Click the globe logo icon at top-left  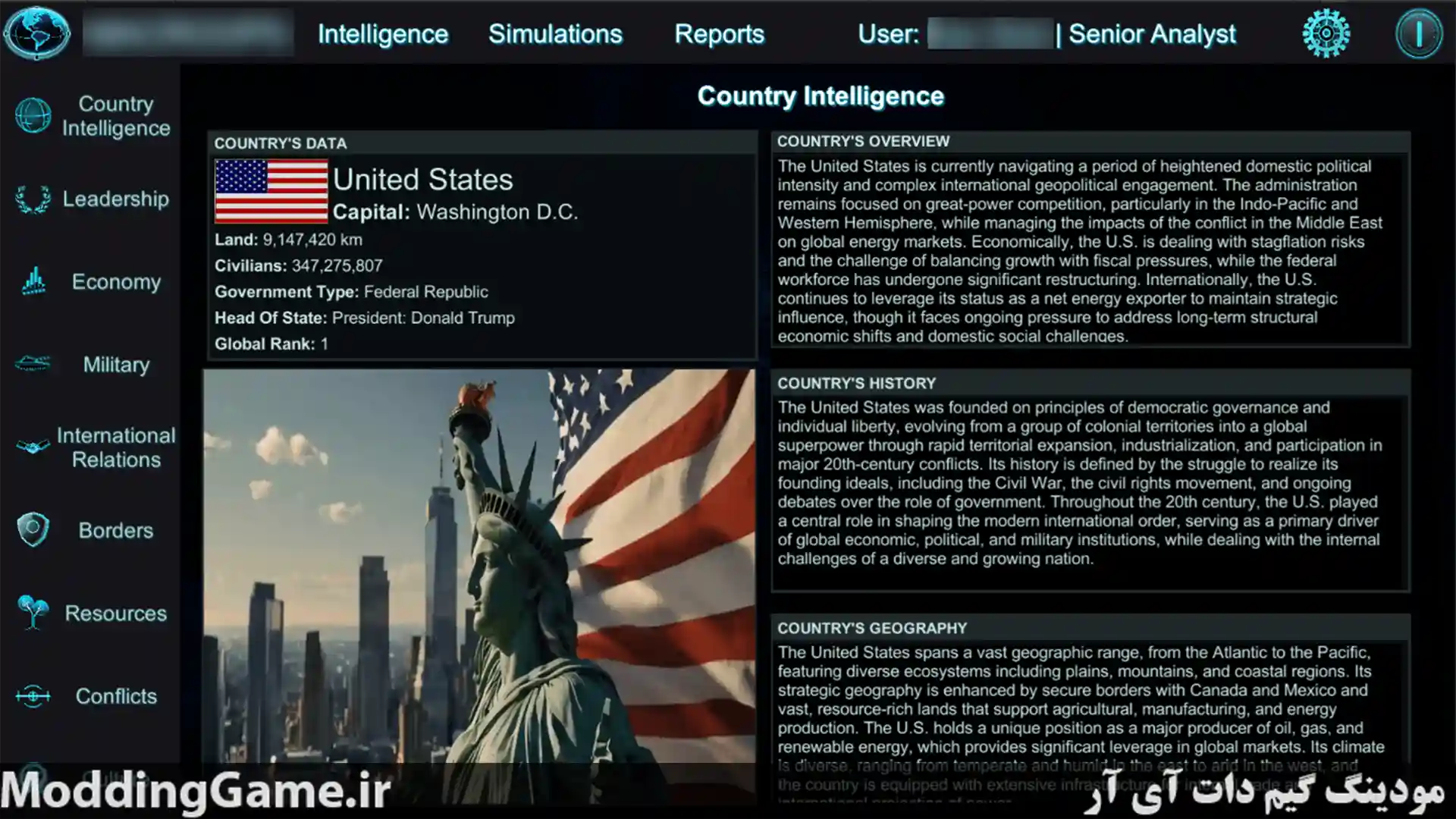tap(36, 33)
